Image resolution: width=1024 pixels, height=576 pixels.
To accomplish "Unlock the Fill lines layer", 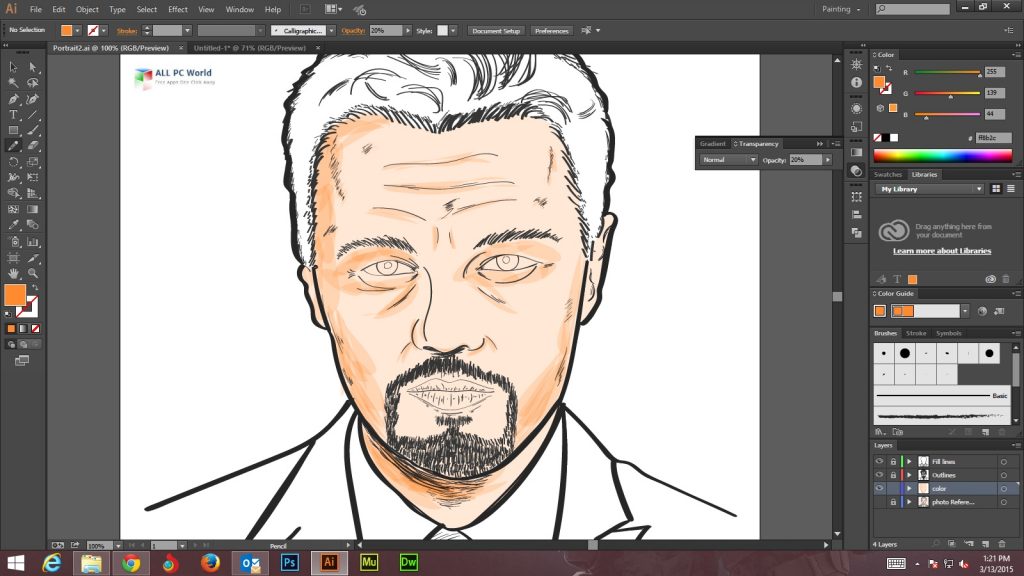I will tap(893, 461).
